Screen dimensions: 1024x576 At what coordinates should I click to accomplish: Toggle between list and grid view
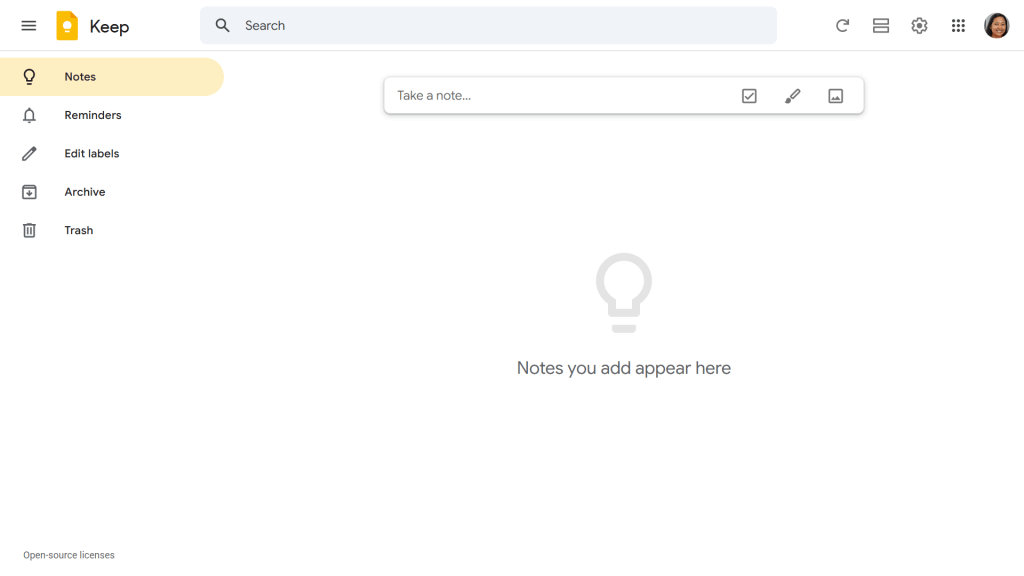click(881, 25)
